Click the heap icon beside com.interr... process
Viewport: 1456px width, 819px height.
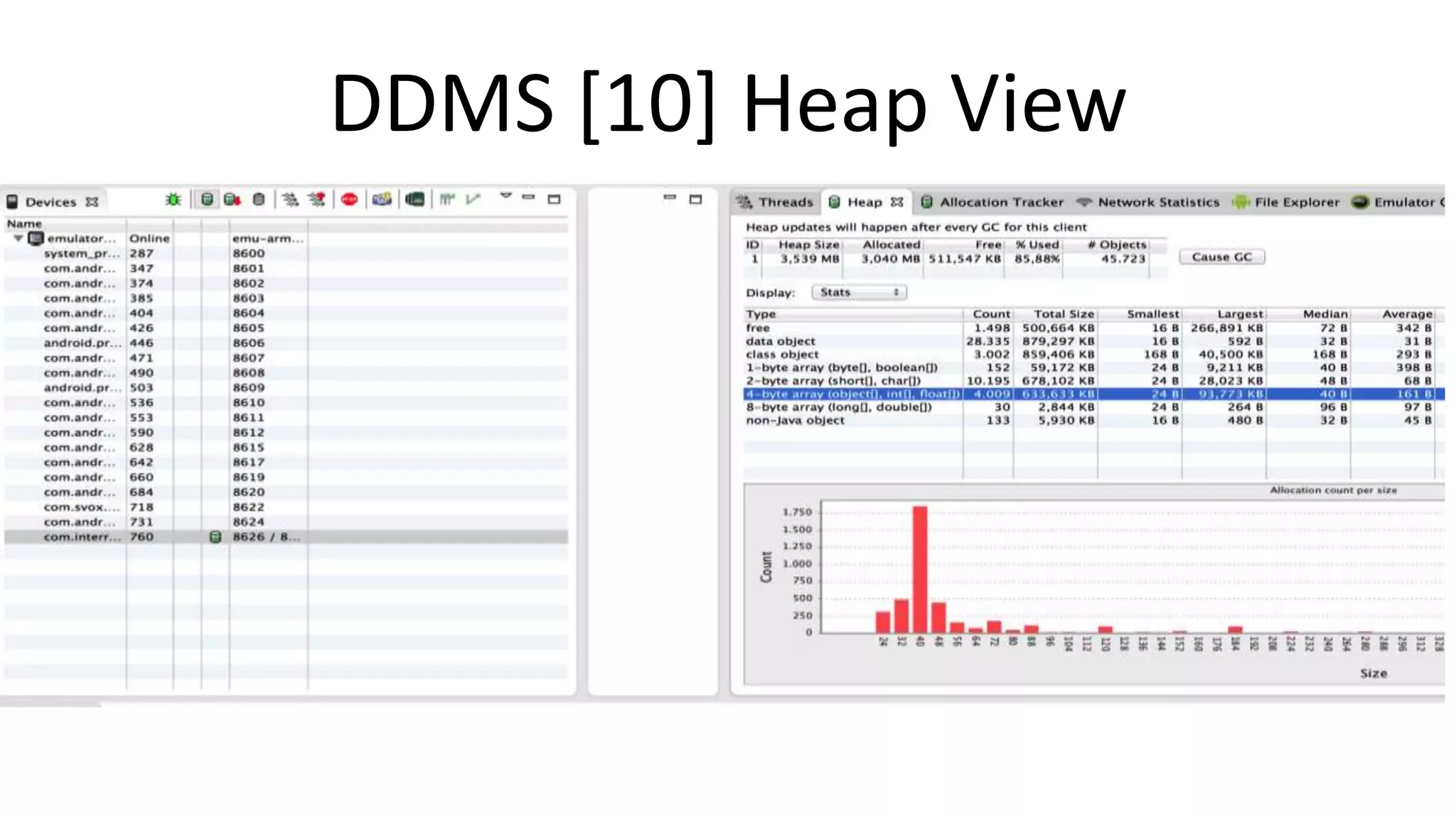coord(215,537)
